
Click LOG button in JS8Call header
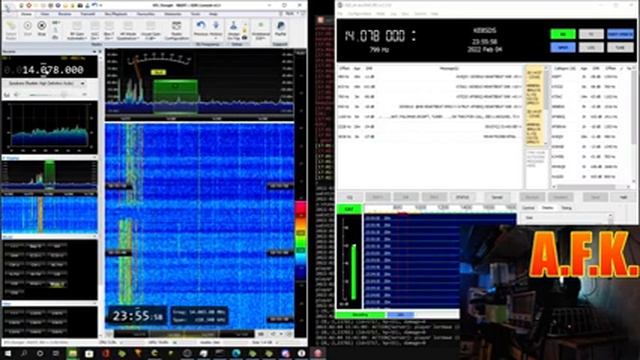[591, 47]
